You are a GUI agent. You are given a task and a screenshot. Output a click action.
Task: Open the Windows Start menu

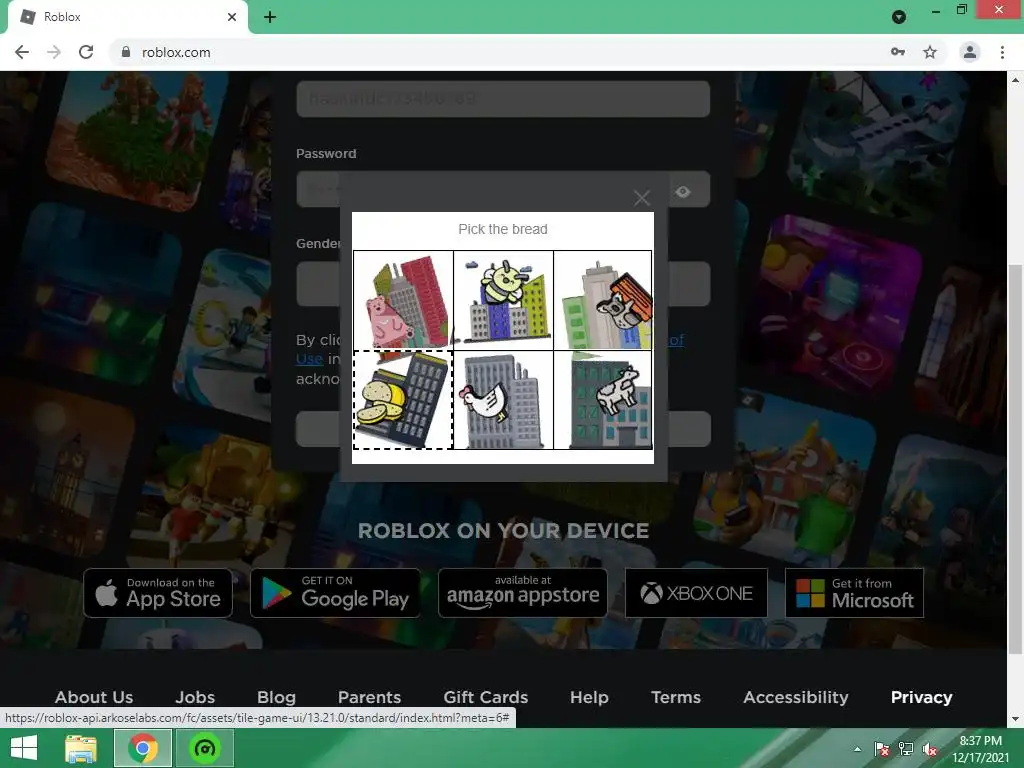pos(24,748)
